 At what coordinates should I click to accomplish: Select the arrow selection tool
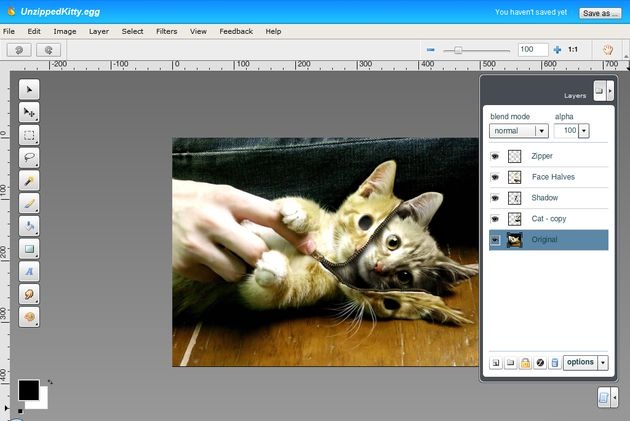pyautogui.click(x=29, y=89)
